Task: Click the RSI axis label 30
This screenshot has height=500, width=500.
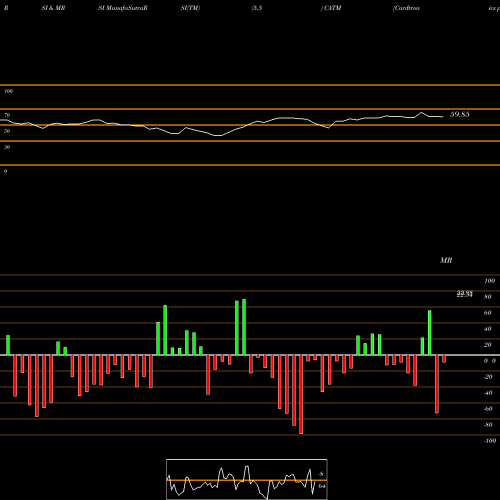Action: click(x=7, y=147)
